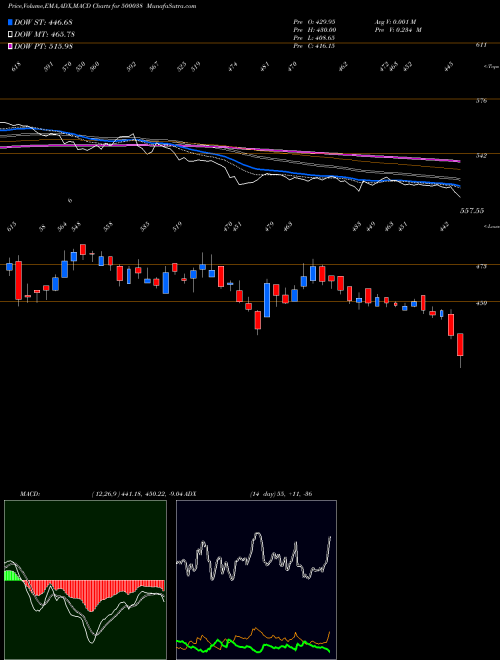
Task: Open the MACD histogram chart panel
Action: (85, 580)
